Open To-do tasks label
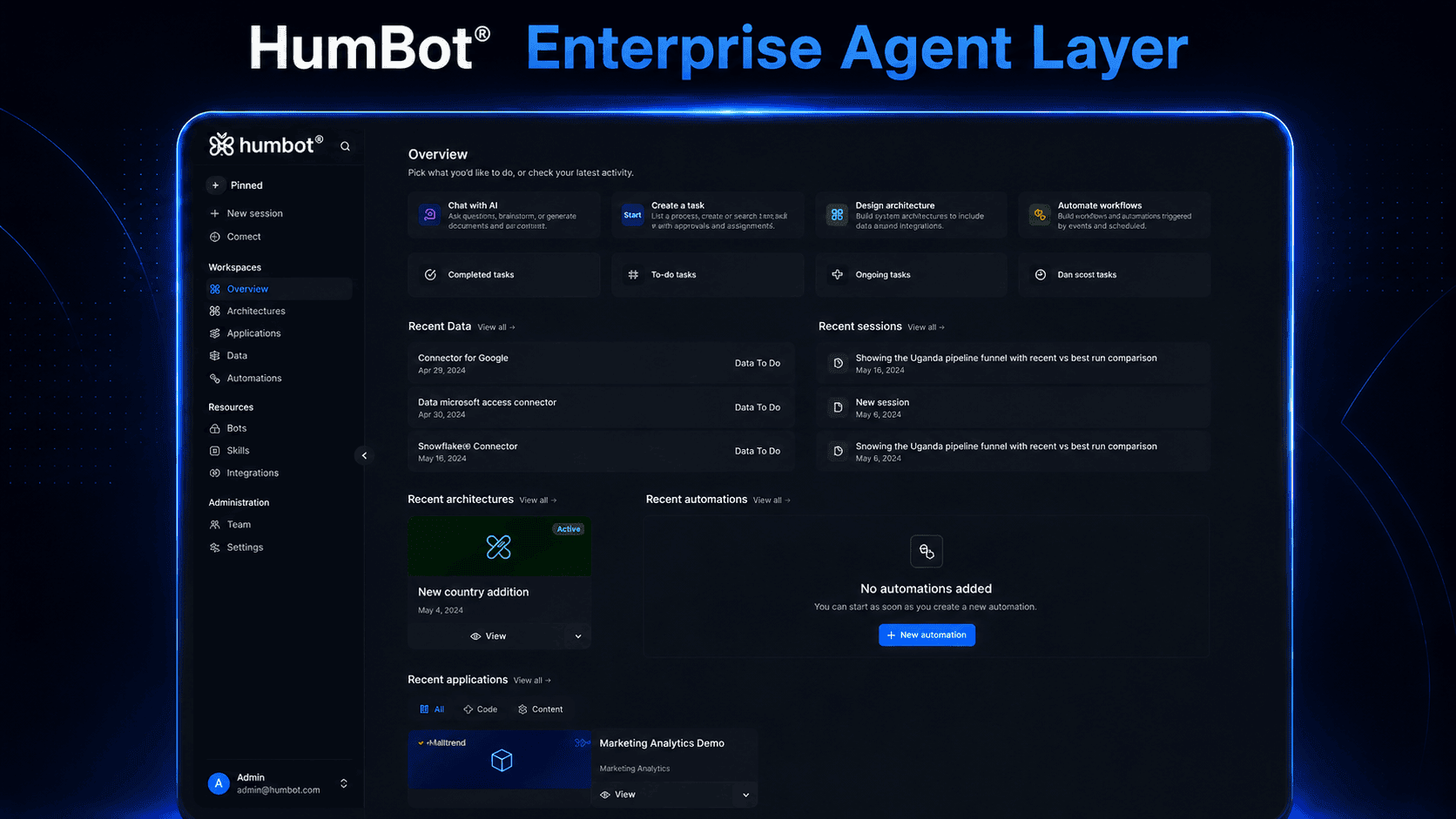 tap(673, 275)
